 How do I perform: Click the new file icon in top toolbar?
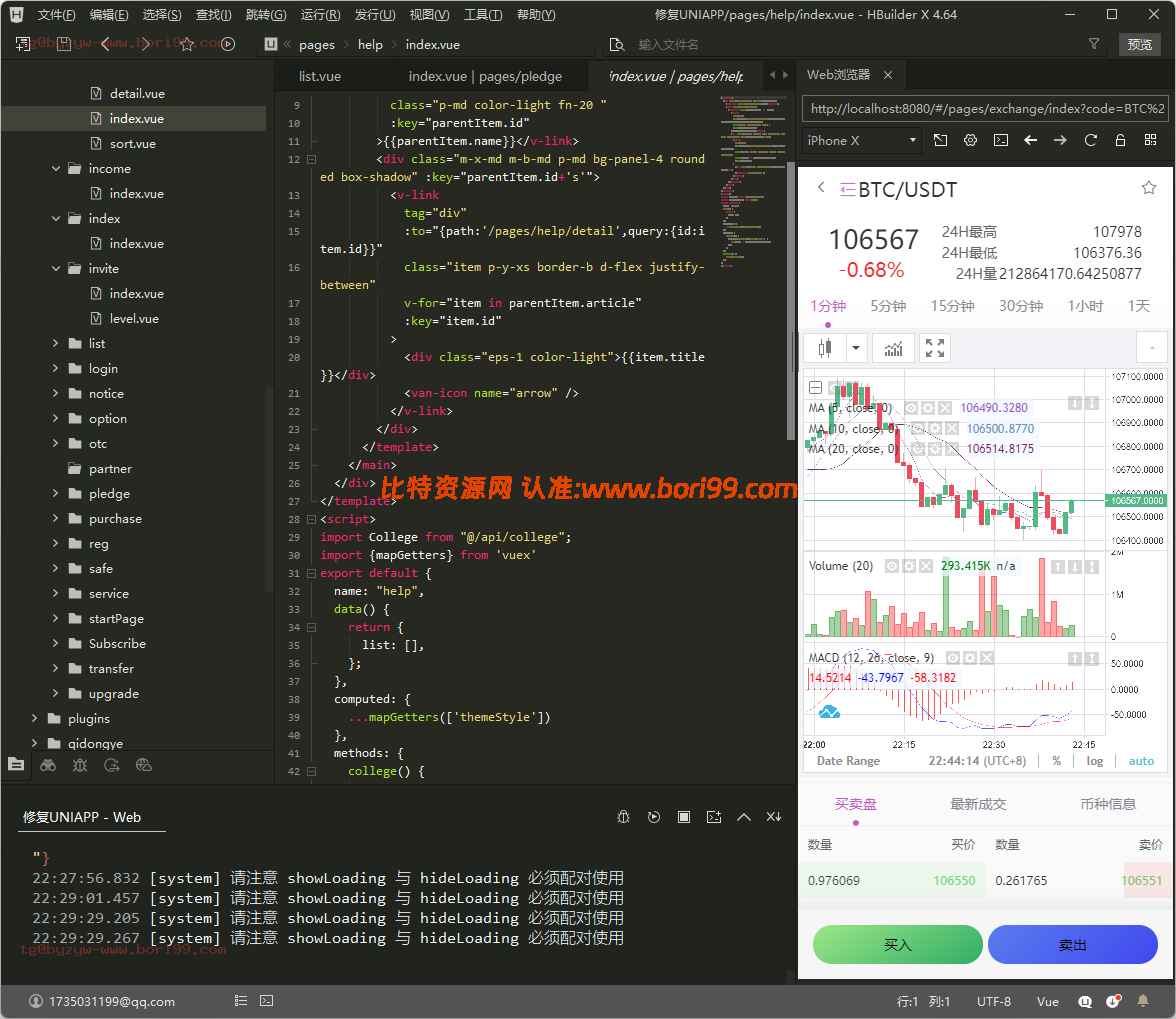(x=22, y=44)
